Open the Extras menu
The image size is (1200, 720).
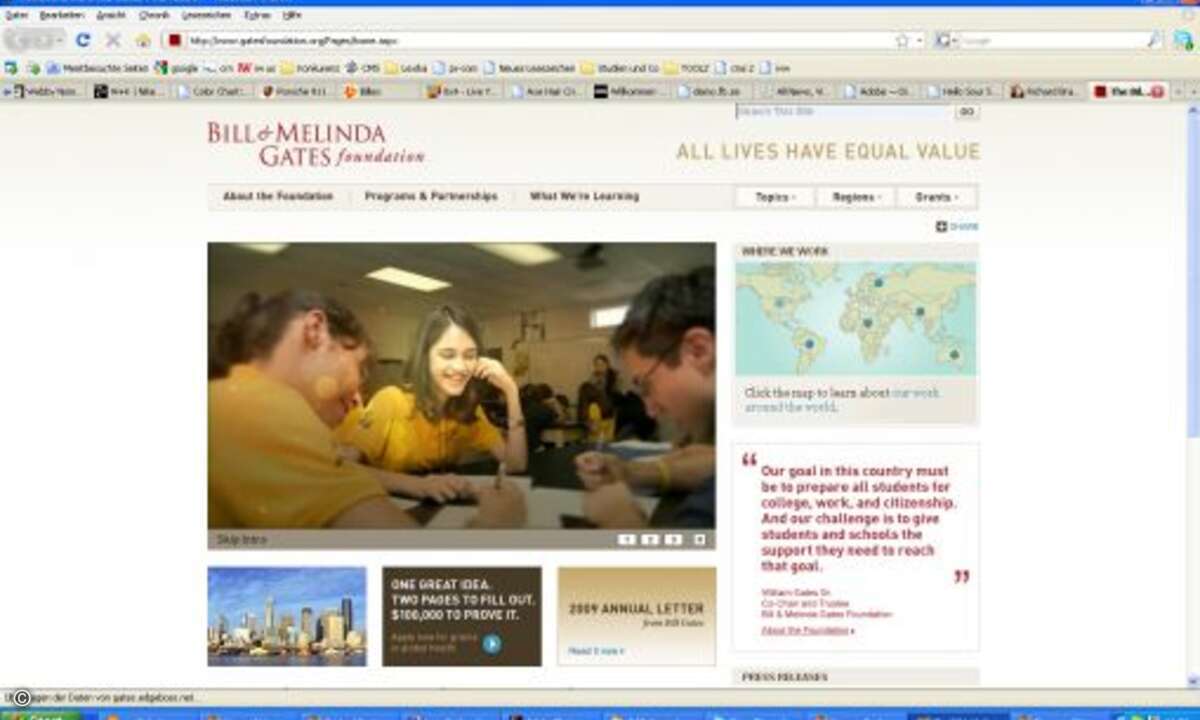click(x=257, y=15)
